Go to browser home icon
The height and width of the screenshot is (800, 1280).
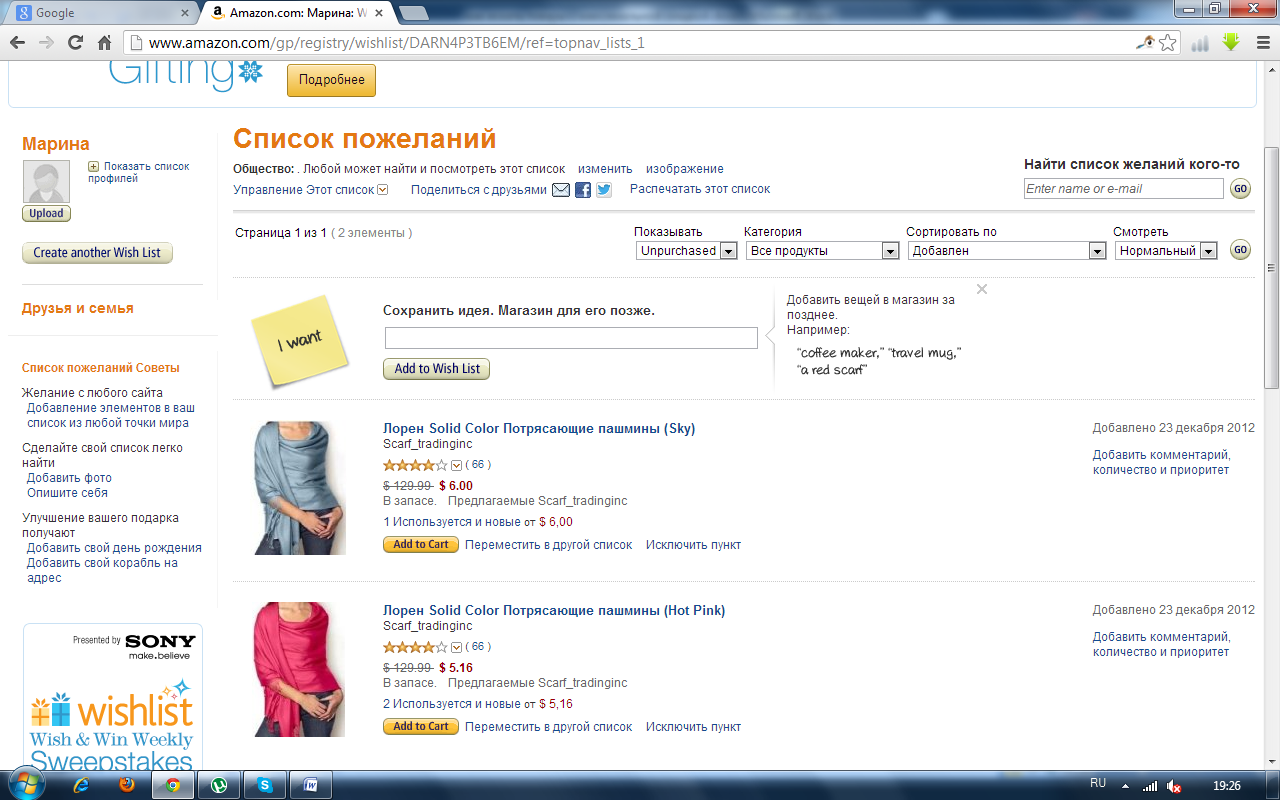click(104, 43)
